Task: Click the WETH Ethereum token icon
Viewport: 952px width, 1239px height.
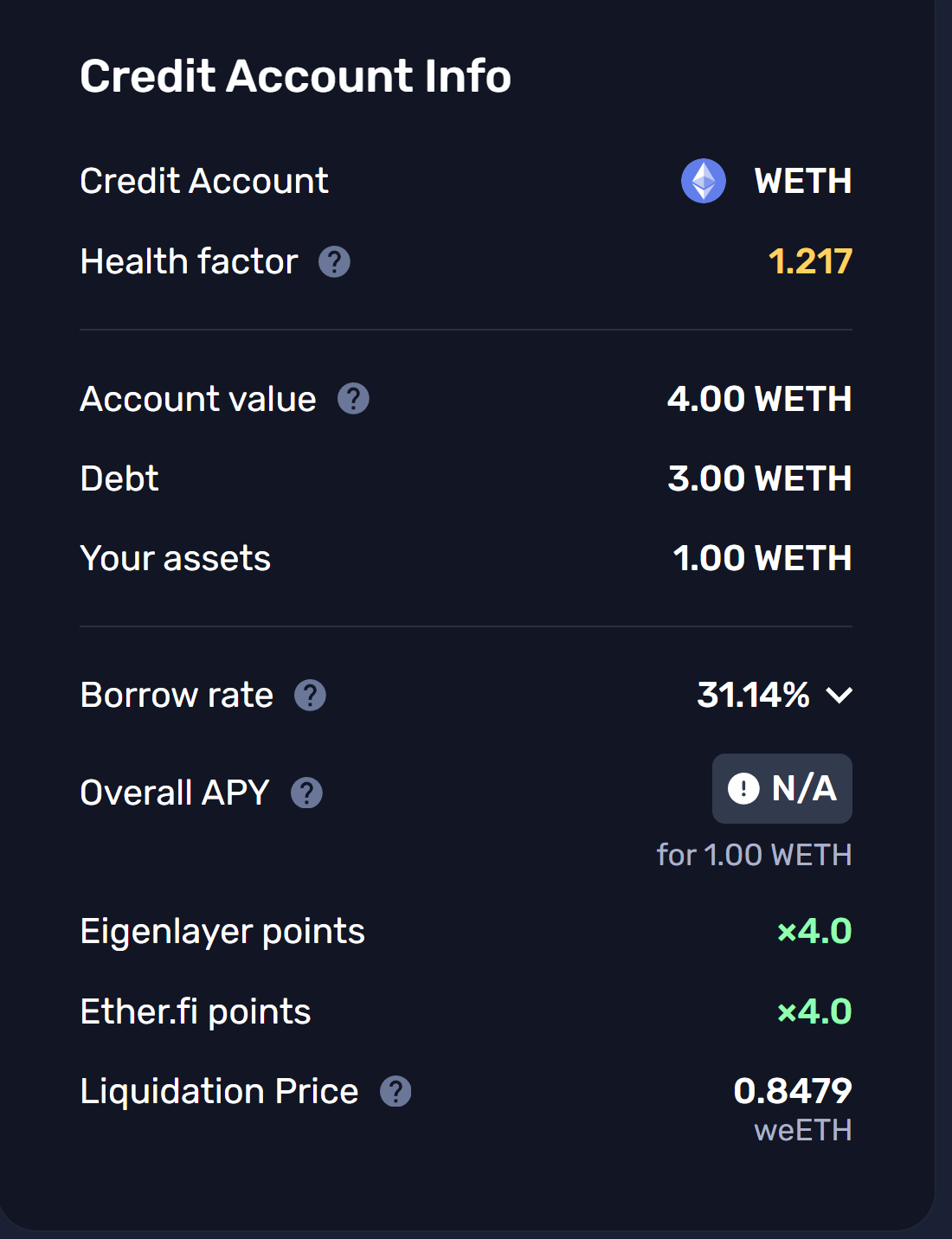Action: coord(703,181)
